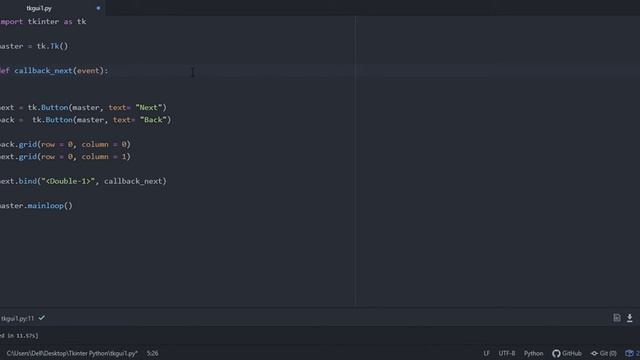Screen dimensions: 640x360
Task: Click on the "Back" string in code
Action: pos(153,120)
